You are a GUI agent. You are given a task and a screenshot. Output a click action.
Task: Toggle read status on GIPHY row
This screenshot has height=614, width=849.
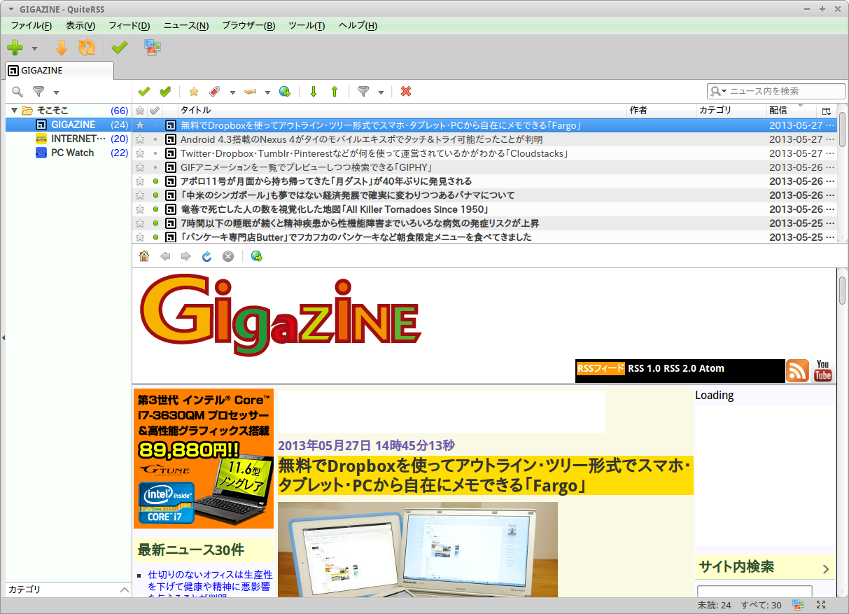(155, 167)
